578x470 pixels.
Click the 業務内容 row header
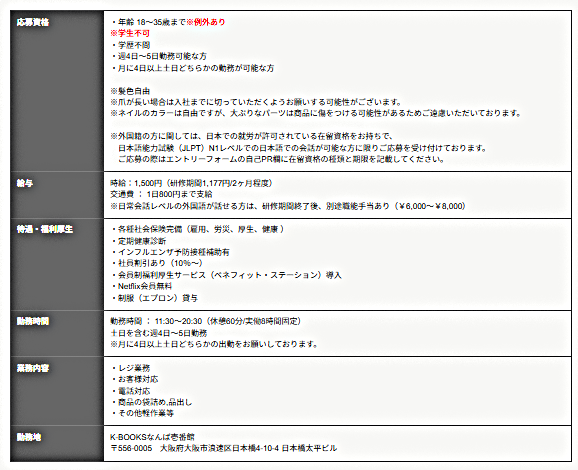click(57, 391)
